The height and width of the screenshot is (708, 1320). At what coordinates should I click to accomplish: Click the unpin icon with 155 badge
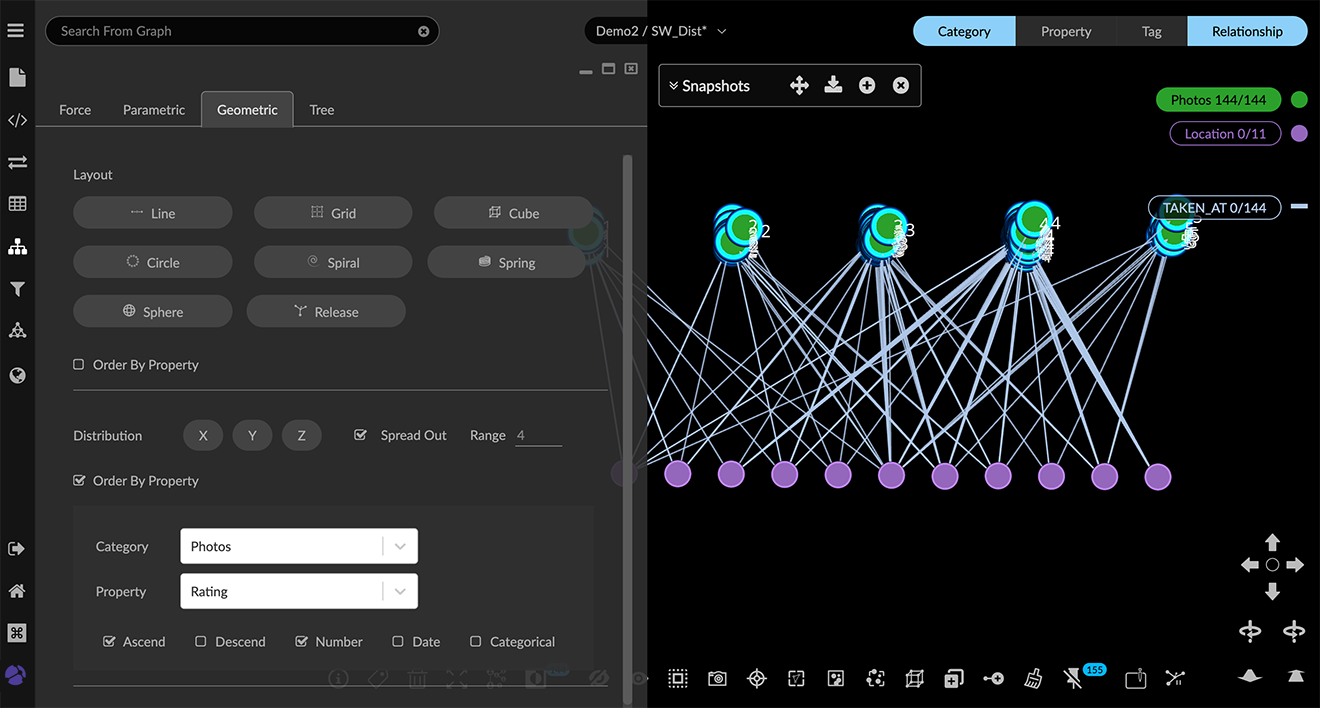click(1074, 679)
